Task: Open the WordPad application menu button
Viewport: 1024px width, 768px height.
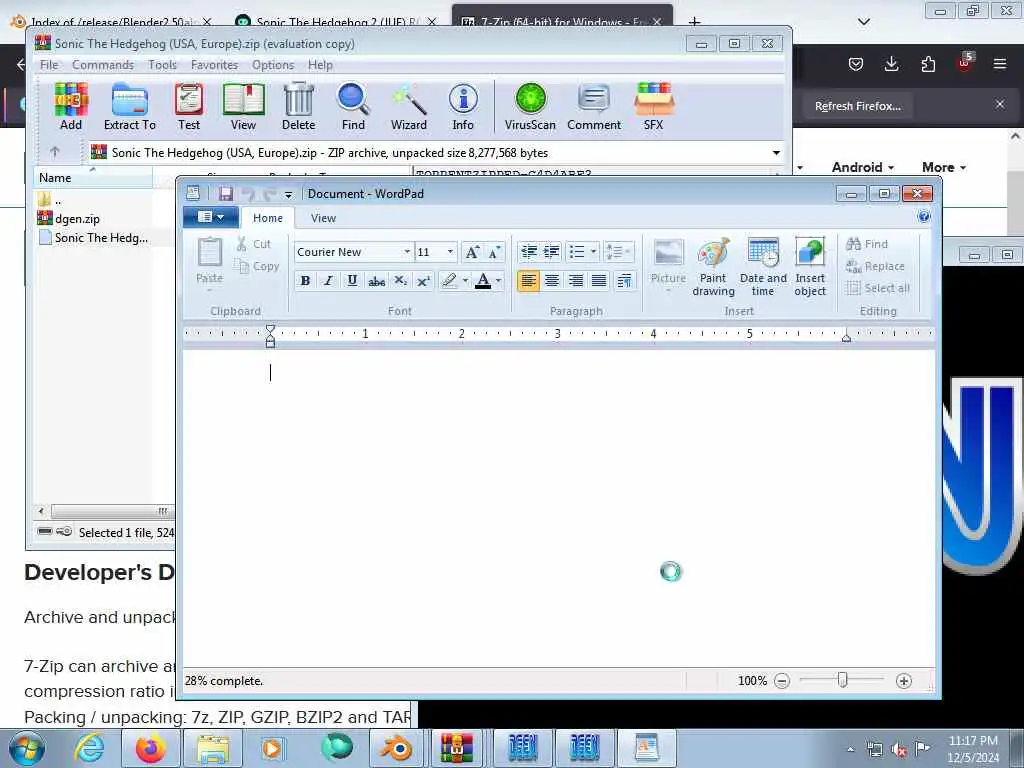Action: click(210, 217)
